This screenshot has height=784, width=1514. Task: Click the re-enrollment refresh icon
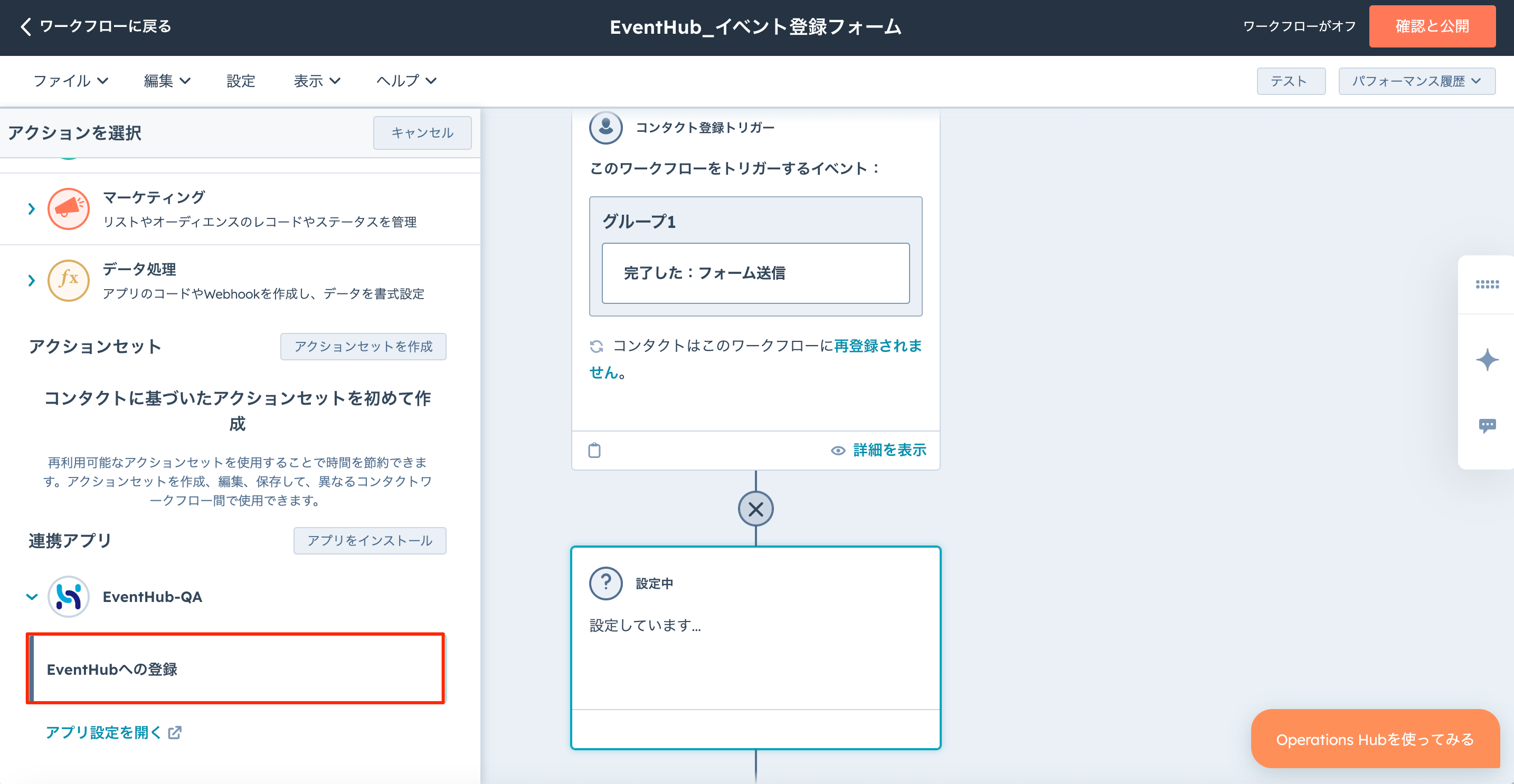click(x=597, y=347)
